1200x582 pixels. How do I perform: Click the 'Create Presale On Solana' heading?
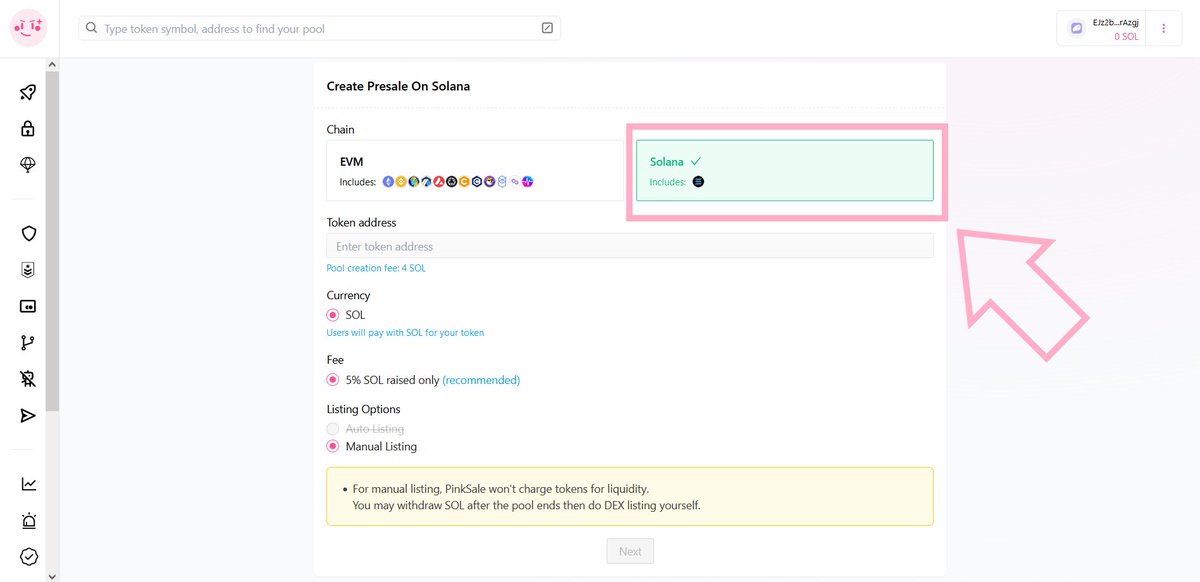(398, 86)
